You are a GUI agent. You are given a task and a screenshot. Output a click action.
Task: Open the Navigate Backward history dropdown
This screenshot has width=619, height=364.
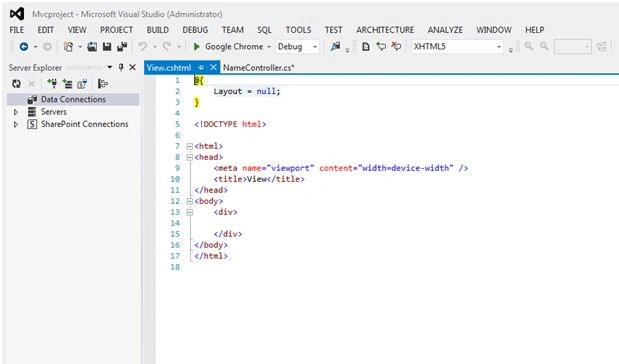[35, 47]
